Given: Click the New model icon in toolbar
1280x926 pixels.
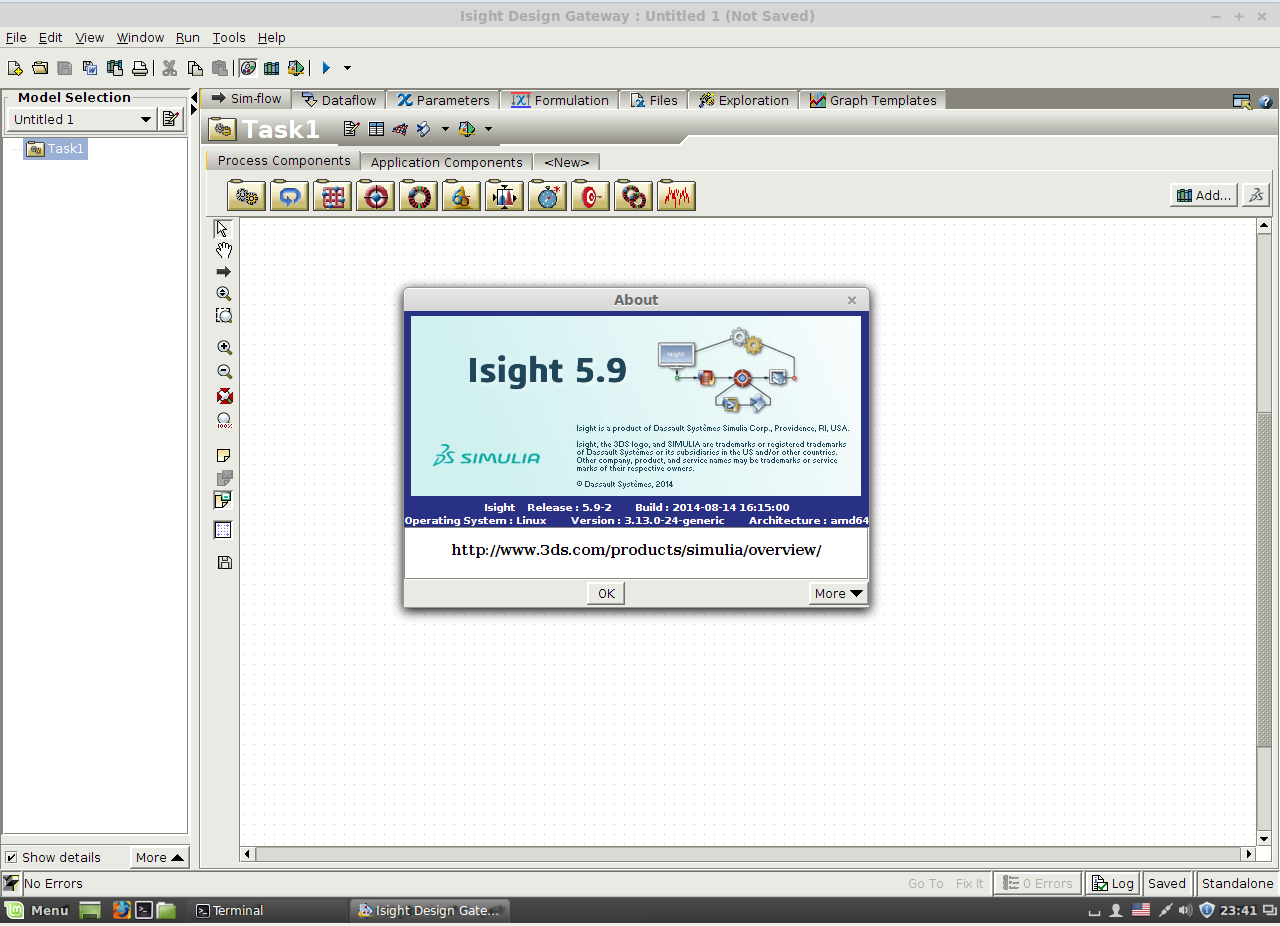Looking at the screenshot, I should (x=15, y=68).
